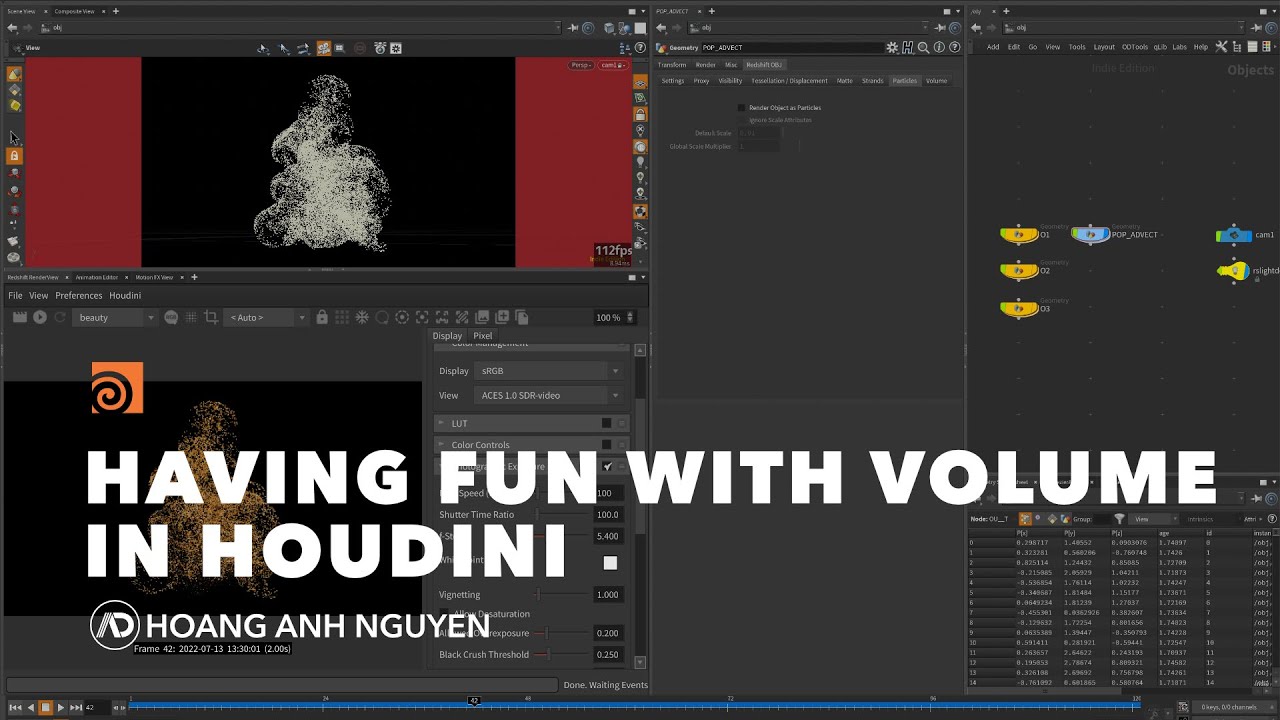Click the gear icon beside POP_ADVECT name

(x=892, y=47)
